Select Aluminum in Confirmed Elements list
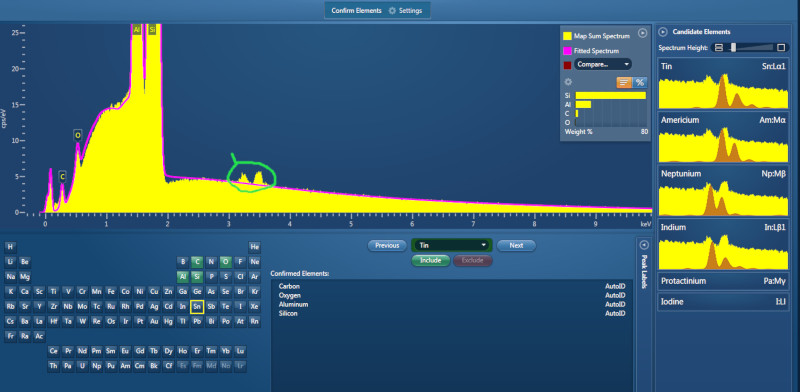Viewport: 800px width, 392px height. [x=293, y=304]
